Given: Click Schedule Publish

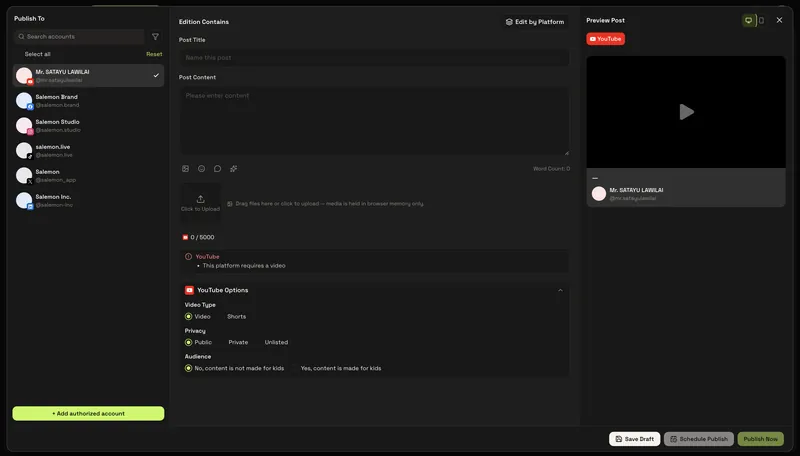Looking at the screenshot, I should (x=699, y=439).
